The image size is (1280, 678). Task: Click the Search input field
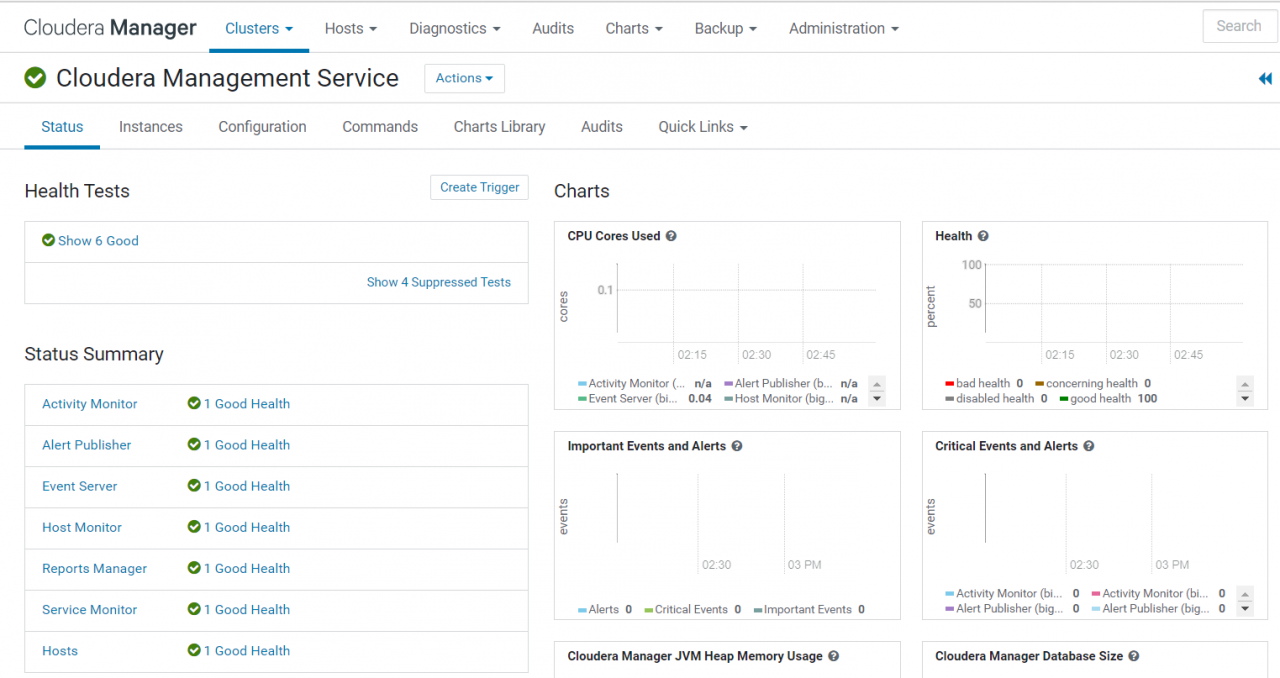tap(1240, 27)
